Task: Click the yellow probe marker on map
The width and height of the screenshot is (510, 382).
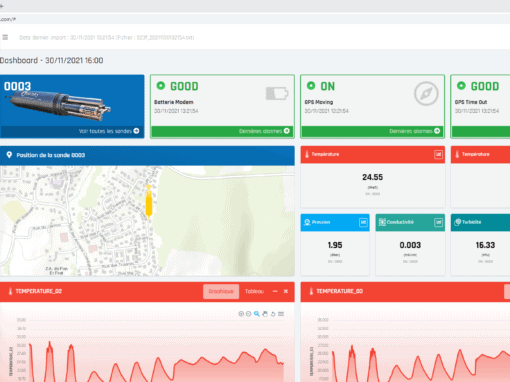Action: click(149, 202)
